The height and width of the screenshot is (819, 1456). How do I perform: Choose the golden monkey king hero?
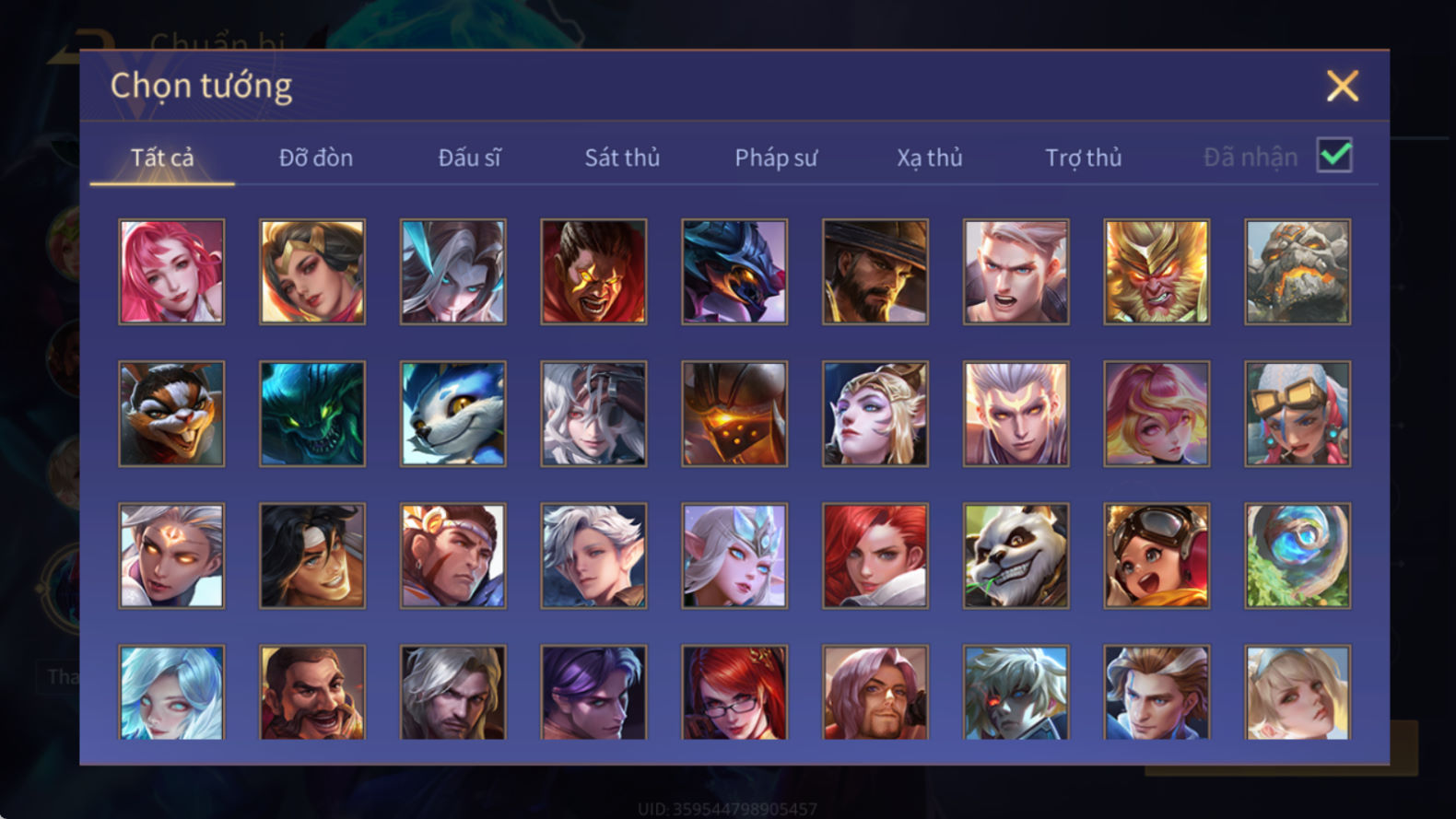coord(1157,272)
